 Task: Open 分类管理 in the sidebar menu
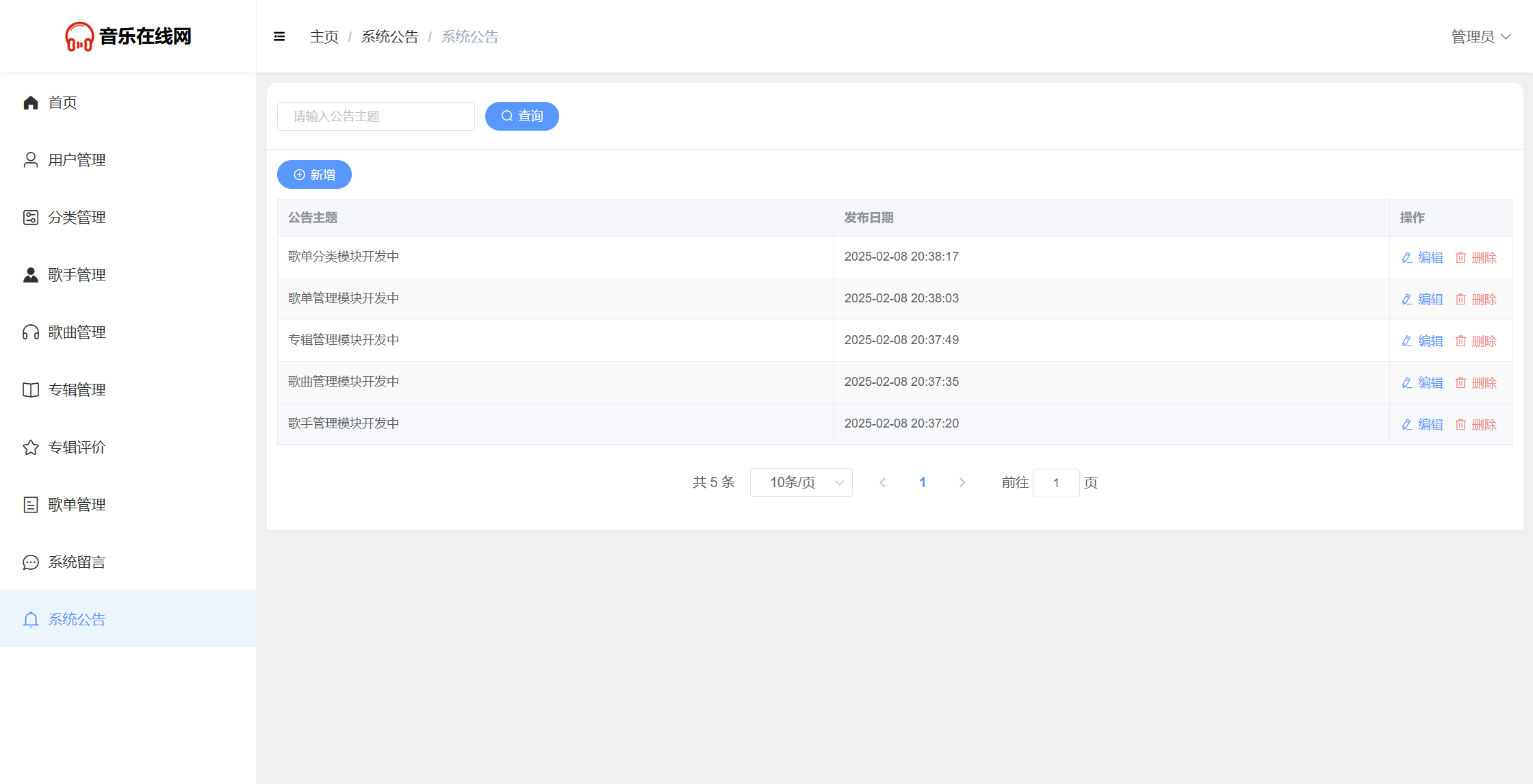[x=77, y=218]
